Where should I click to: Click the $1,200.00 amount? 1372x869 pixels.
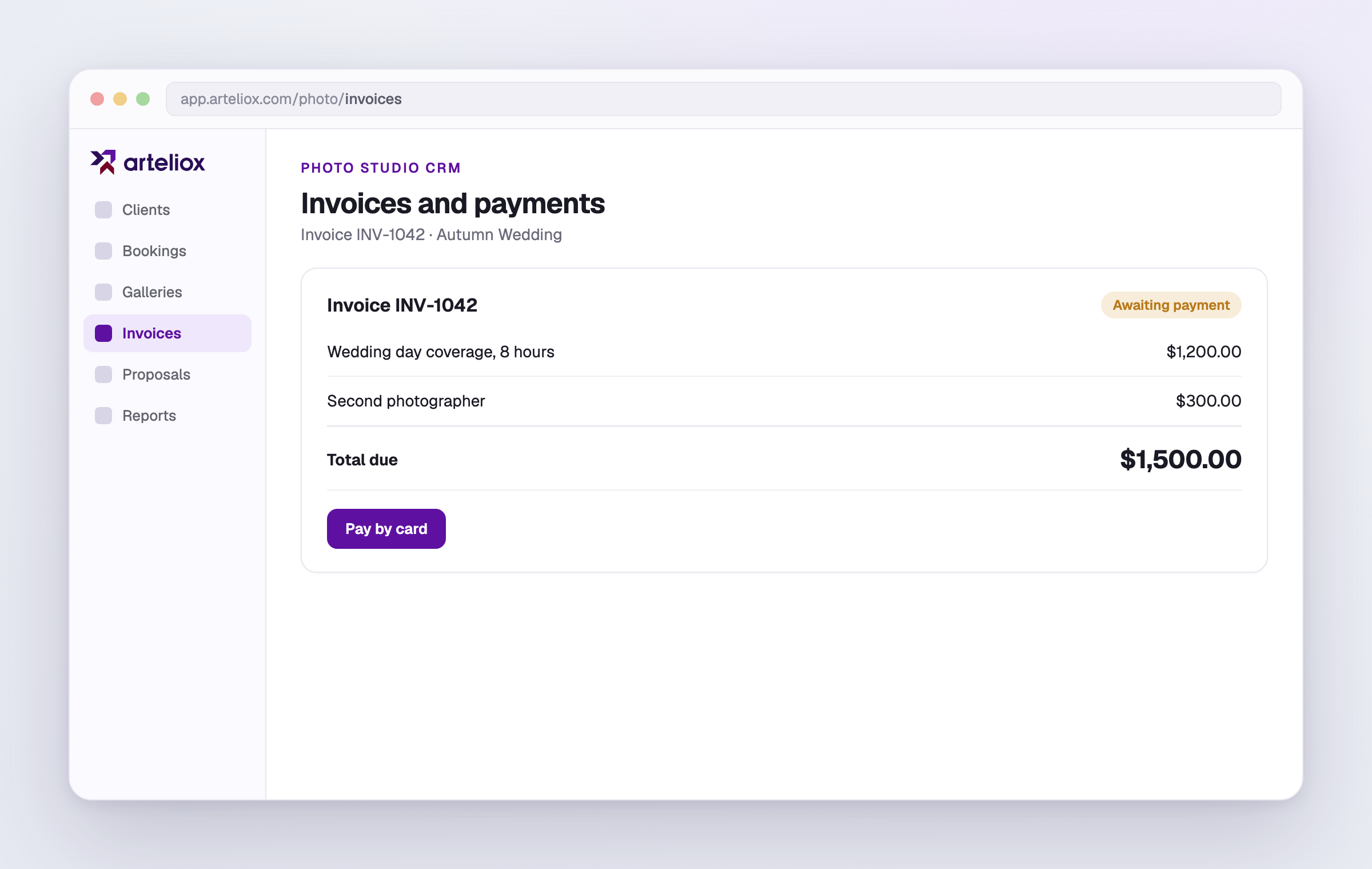1204,352
